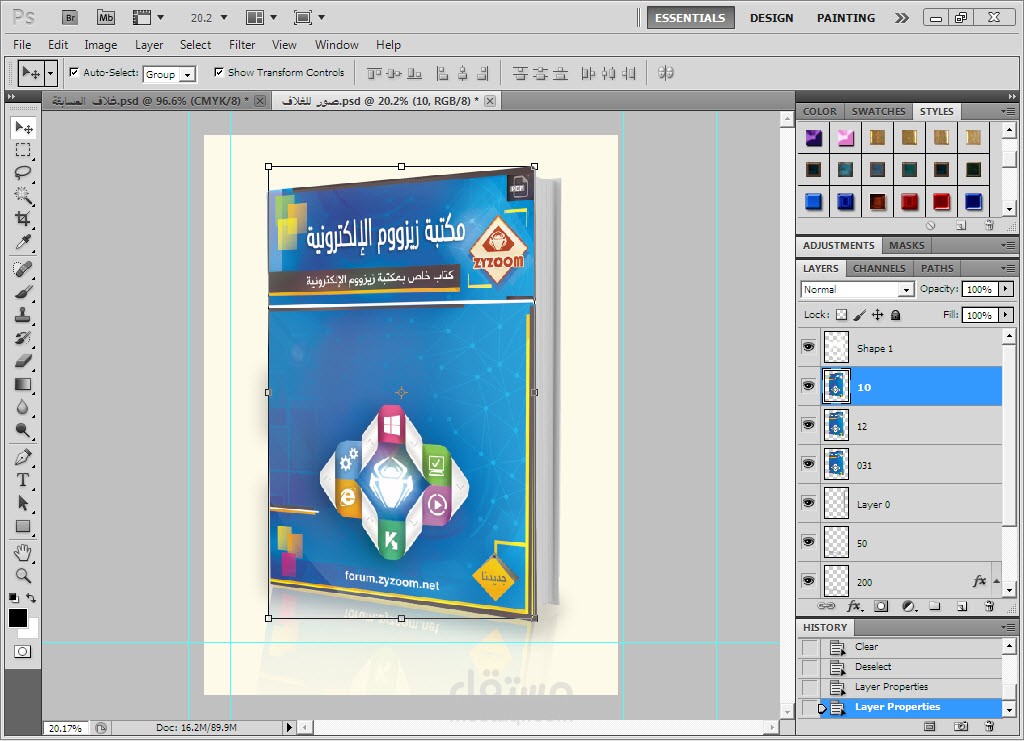Select the Horizontal Type tool
Screen dimensions: 1024x741
(x=23, y=480)
